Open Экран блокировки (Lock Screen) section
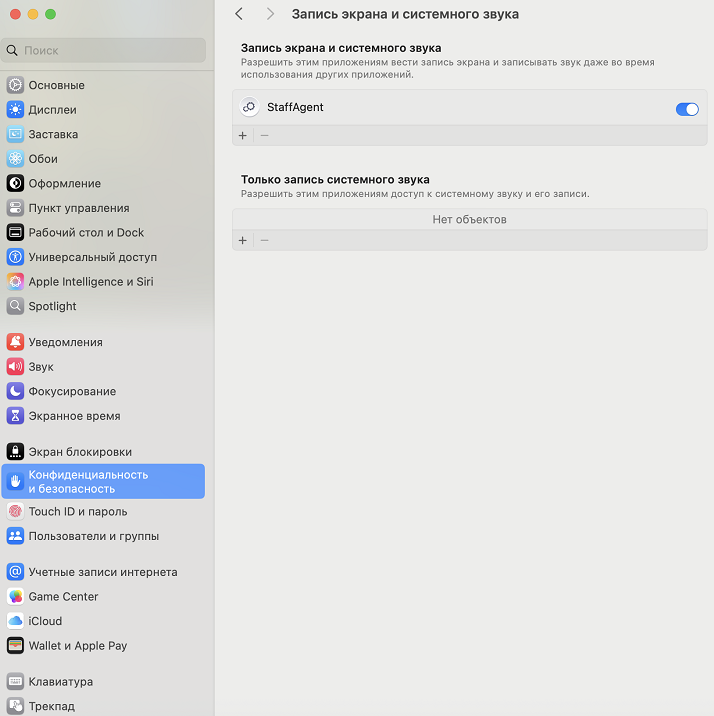Image resolution: width=714 pixels, height=716 pixels. [80, 452]
